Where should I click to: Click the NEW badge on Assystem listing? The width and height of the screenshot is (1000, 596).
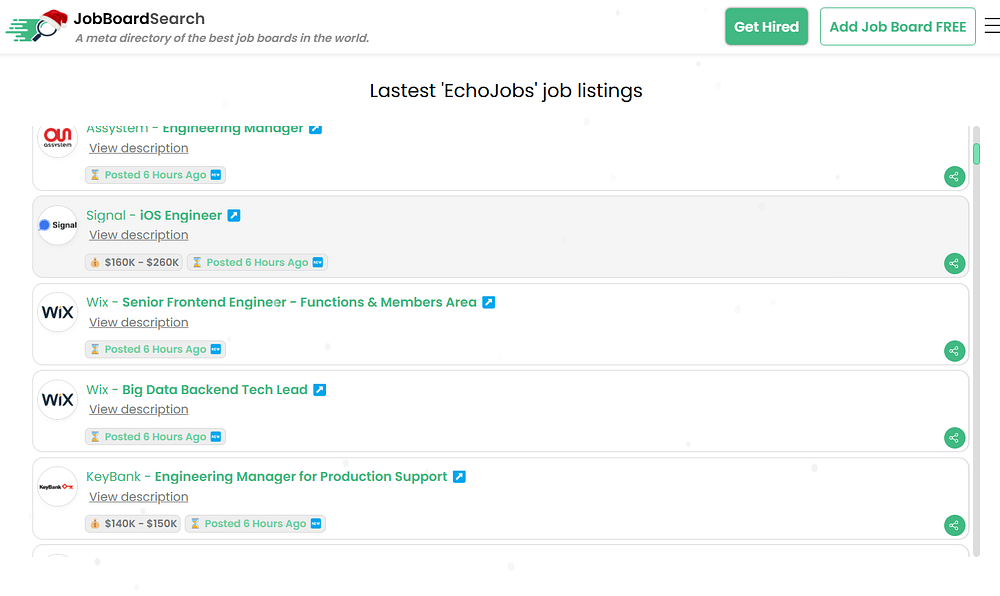pos(216,175)
